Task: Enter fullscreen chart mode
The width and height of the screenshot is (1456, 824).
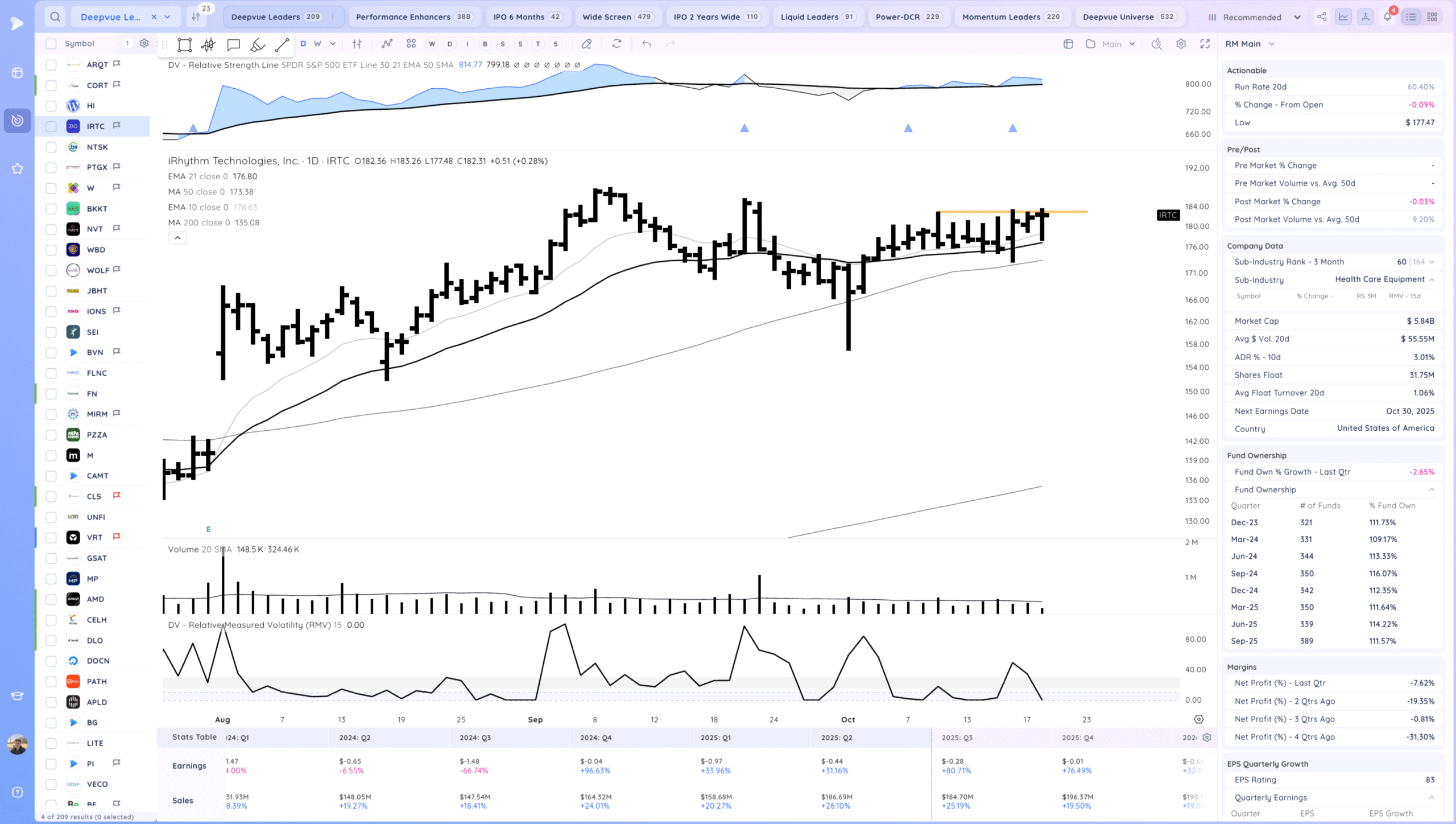Action: click(x=1205, y=44)
